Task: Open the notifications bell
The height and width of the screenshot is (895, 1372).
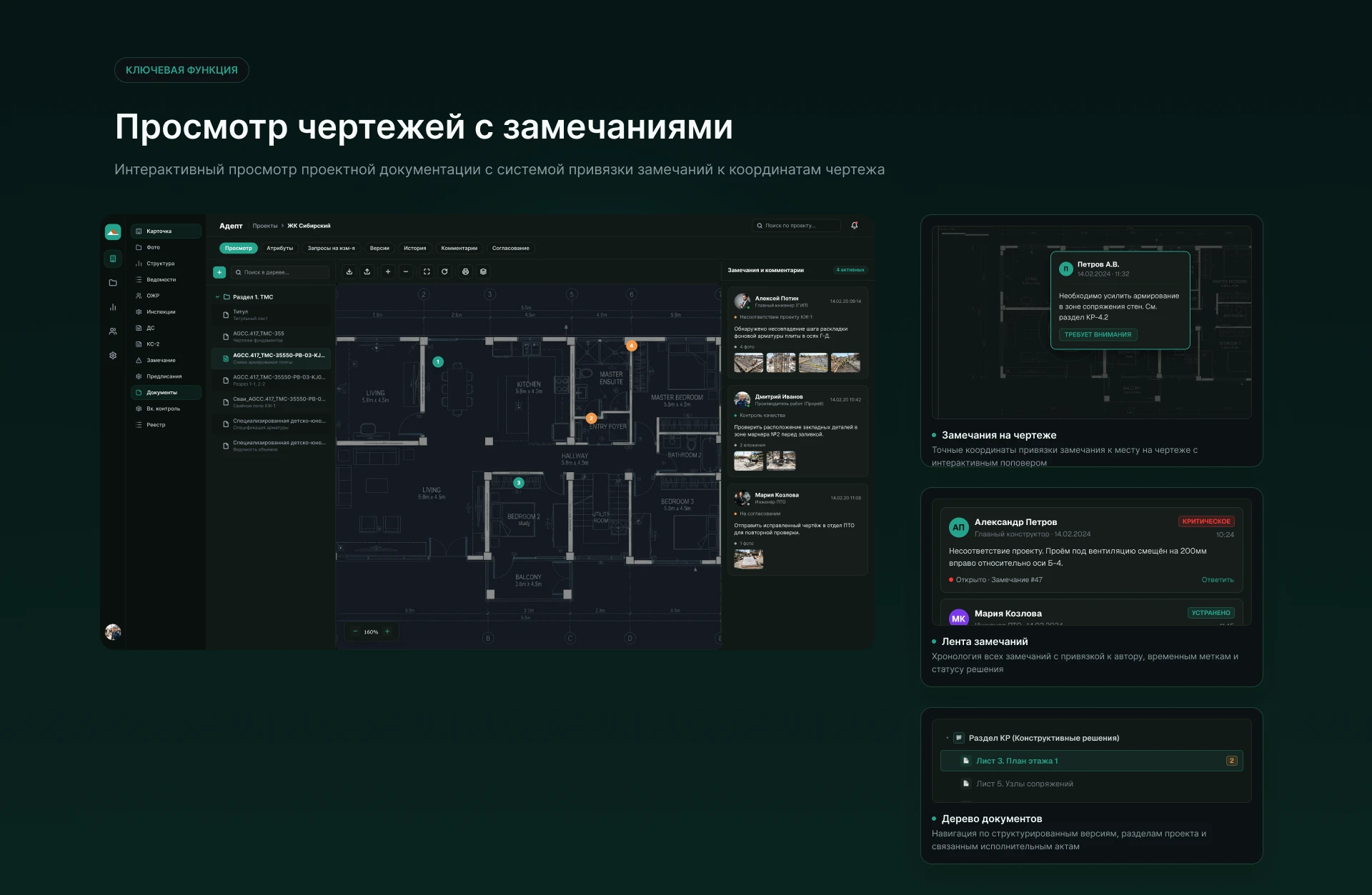Action: tap(855, 225)
